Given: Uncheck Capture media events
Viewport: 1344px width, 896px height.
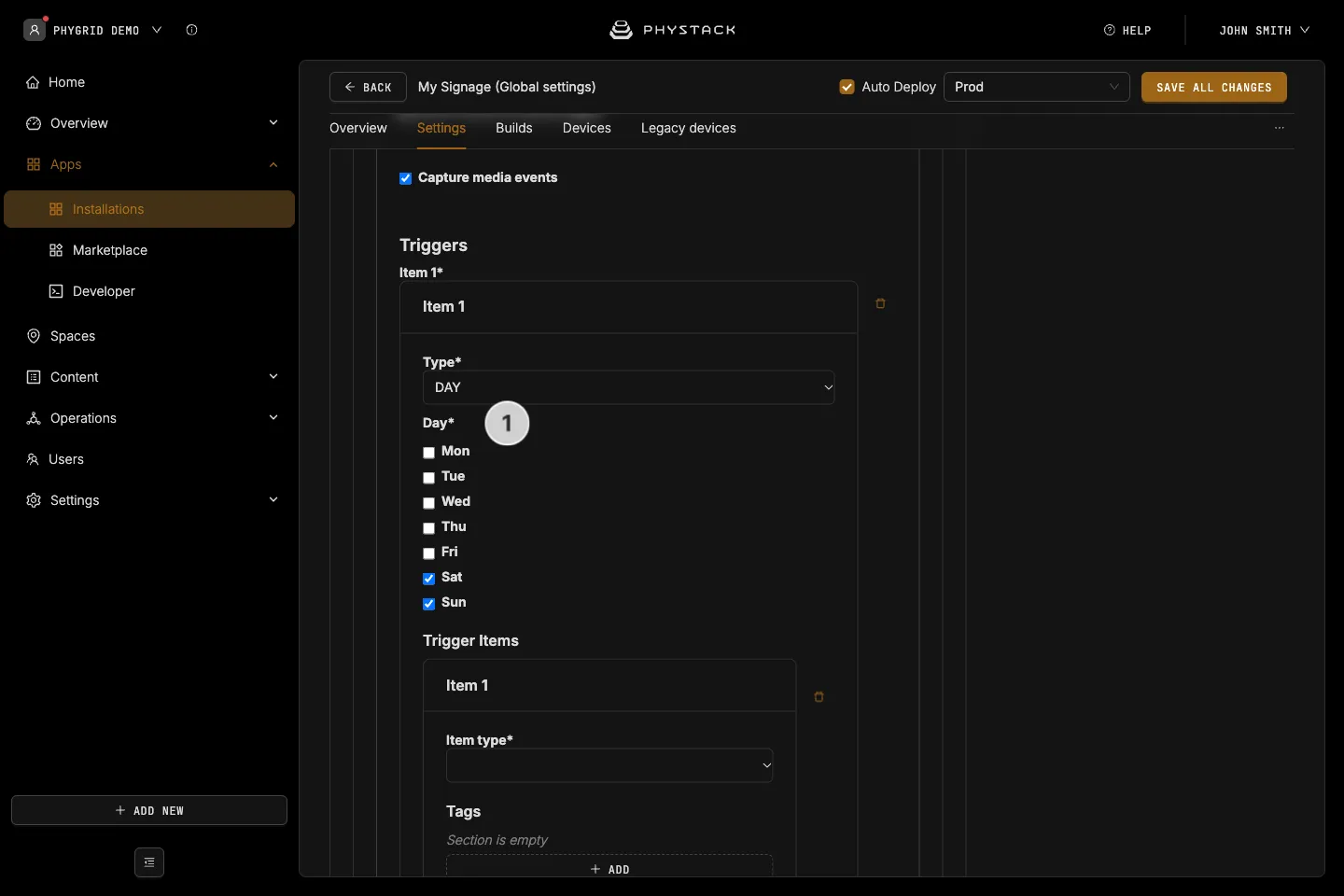Looking at the screenshot, I should click(406, 178).
